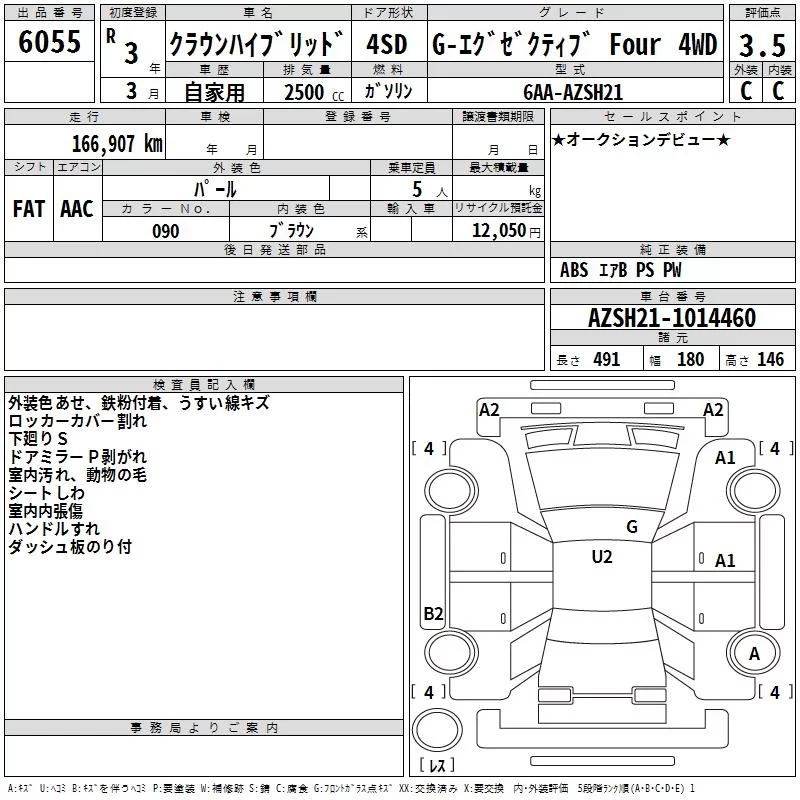
Task: Click the top-right A2 damage marker
Action: (x=713, y=409)
